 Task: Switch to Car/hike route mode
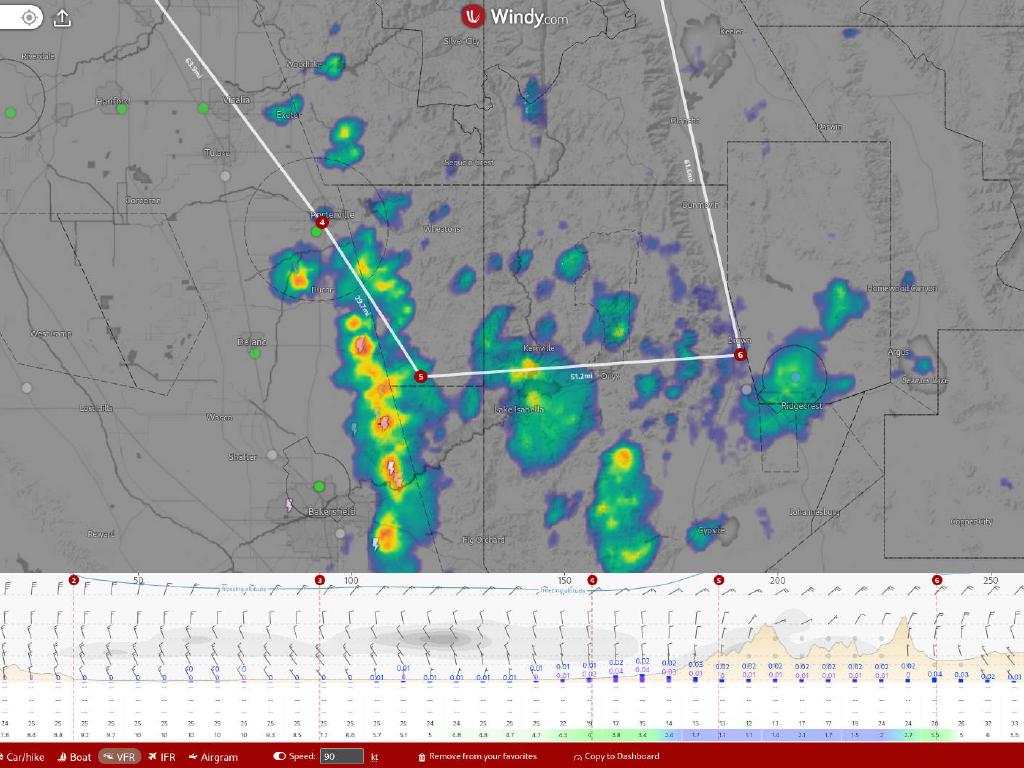[22, 757]
